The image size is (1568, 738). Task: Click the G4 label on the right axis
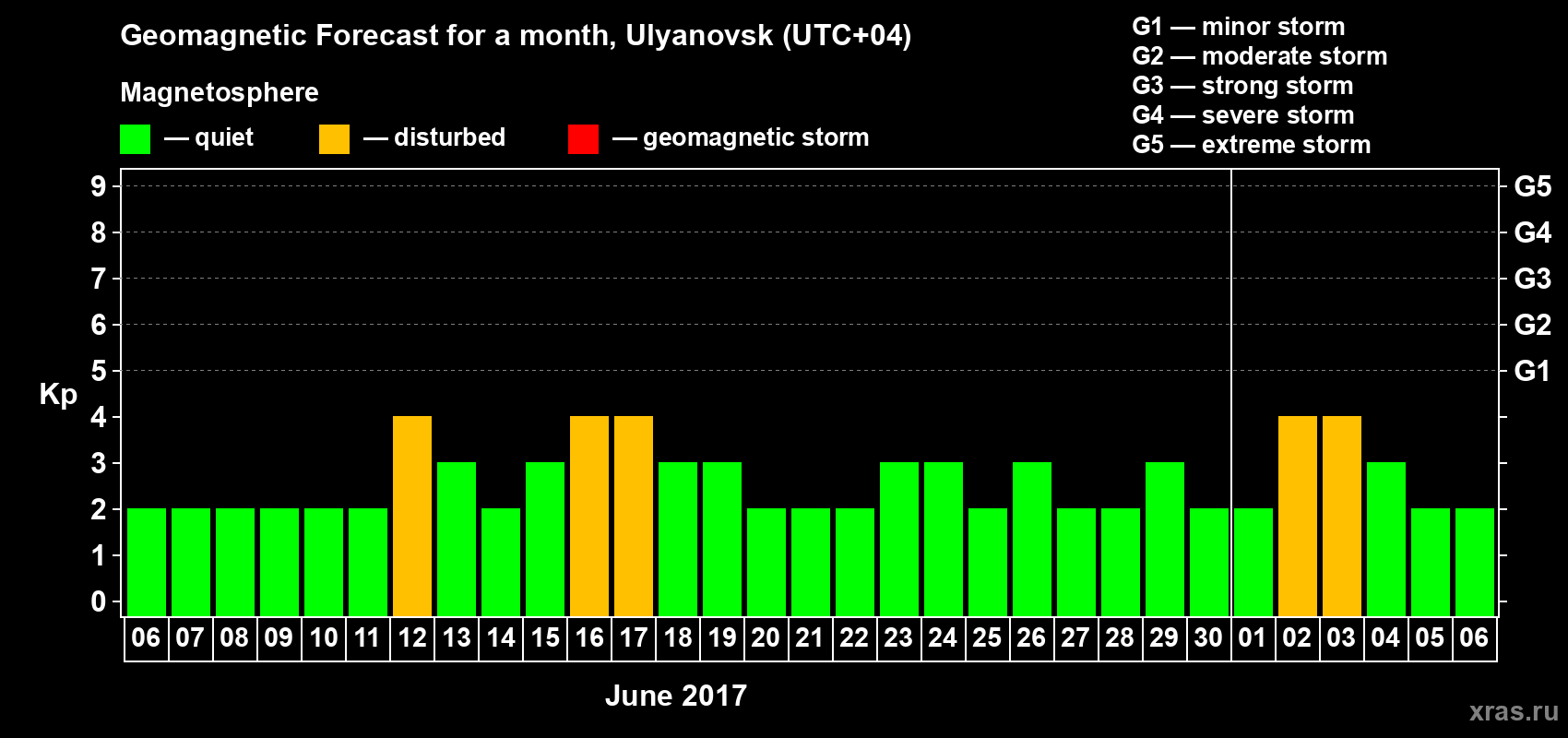pyautogui.click(x=1533, y=232)
